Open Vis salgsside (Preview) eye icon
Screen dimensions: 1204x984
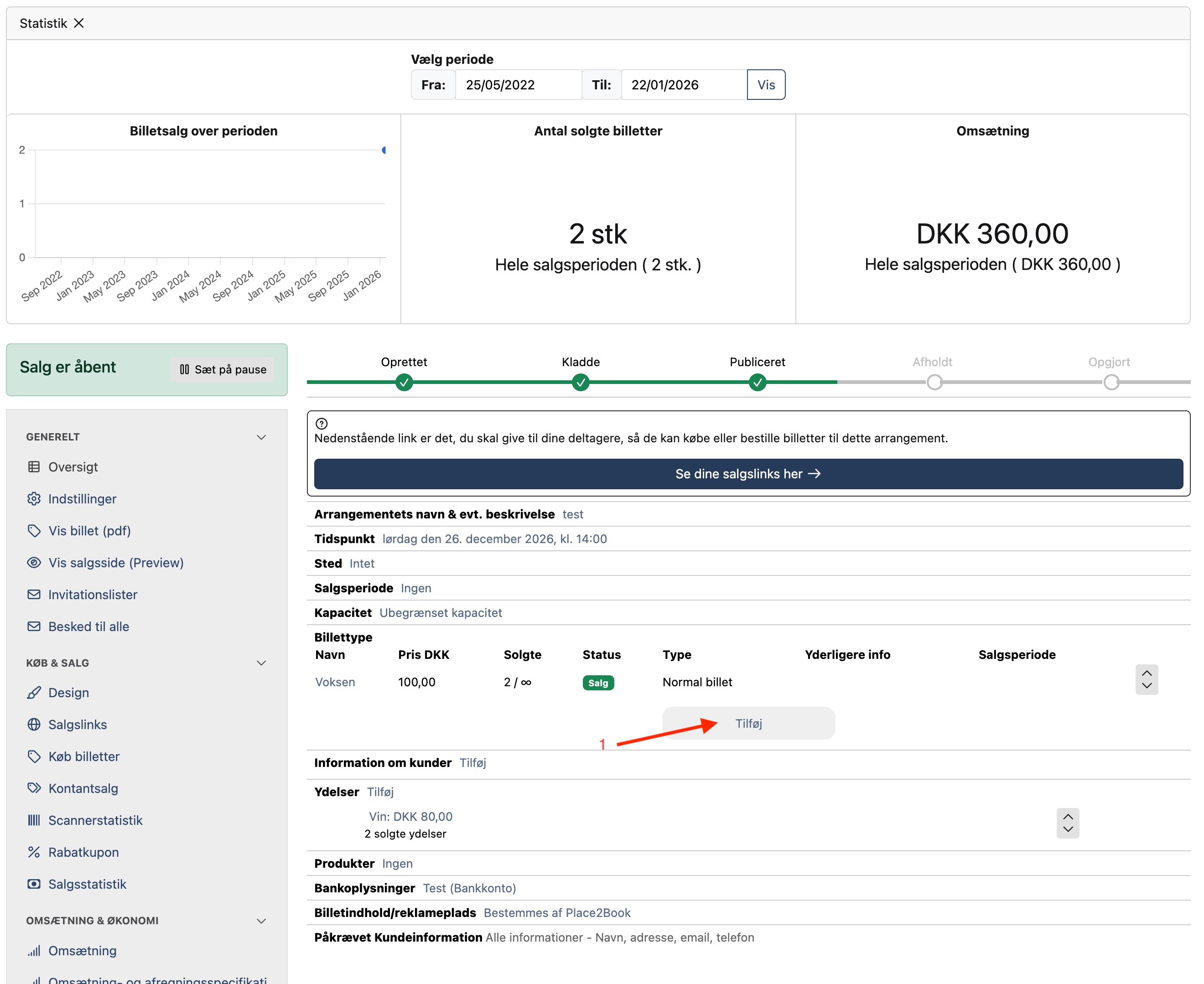(x=34, y=563)
